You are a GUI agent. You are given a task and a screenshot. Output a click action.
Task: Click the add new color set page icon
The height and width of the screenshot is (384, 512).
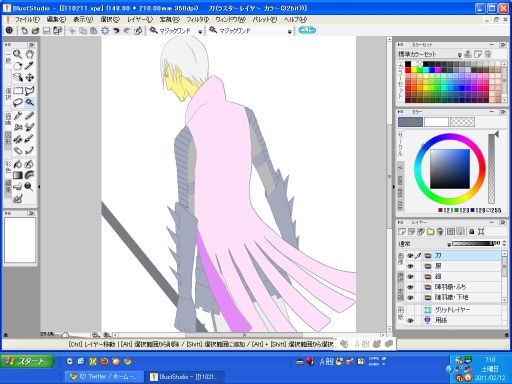478,54
